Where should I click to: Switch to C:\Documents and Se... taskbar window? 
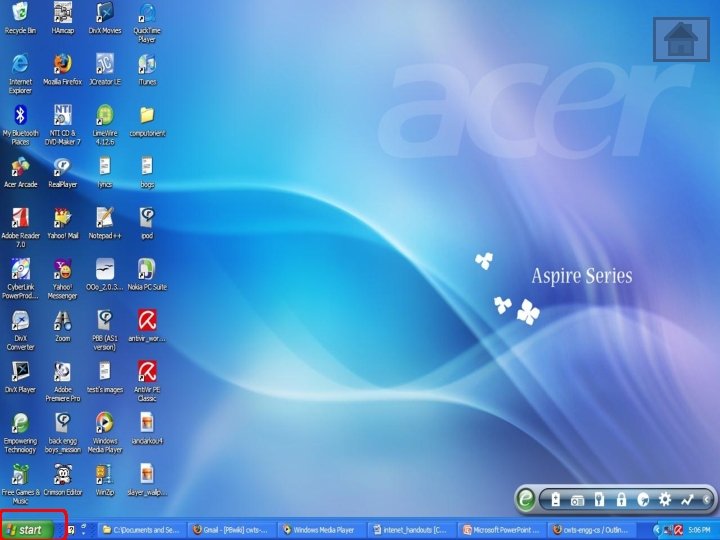pos(141,530)
